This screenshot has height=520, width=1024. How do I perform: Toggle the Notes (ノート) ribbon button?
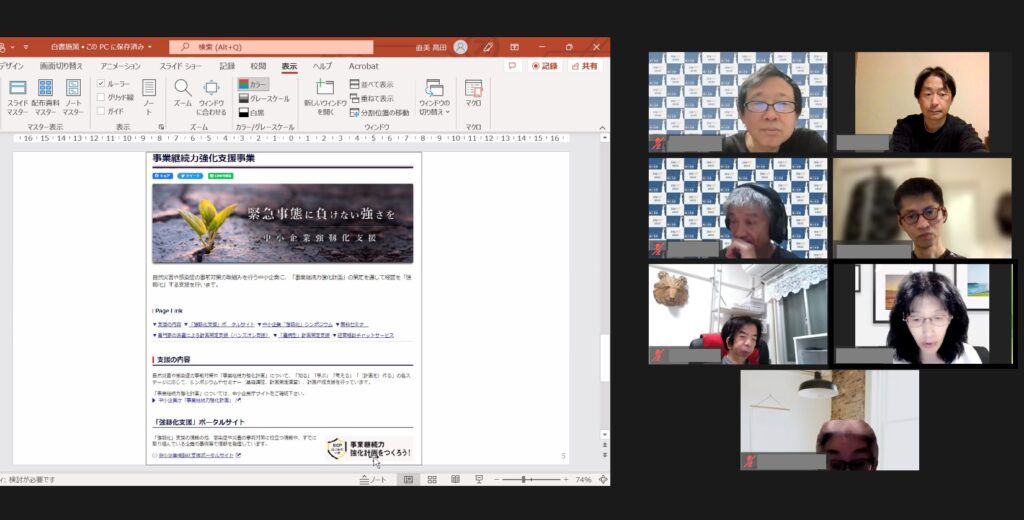(x=149, y=97)
